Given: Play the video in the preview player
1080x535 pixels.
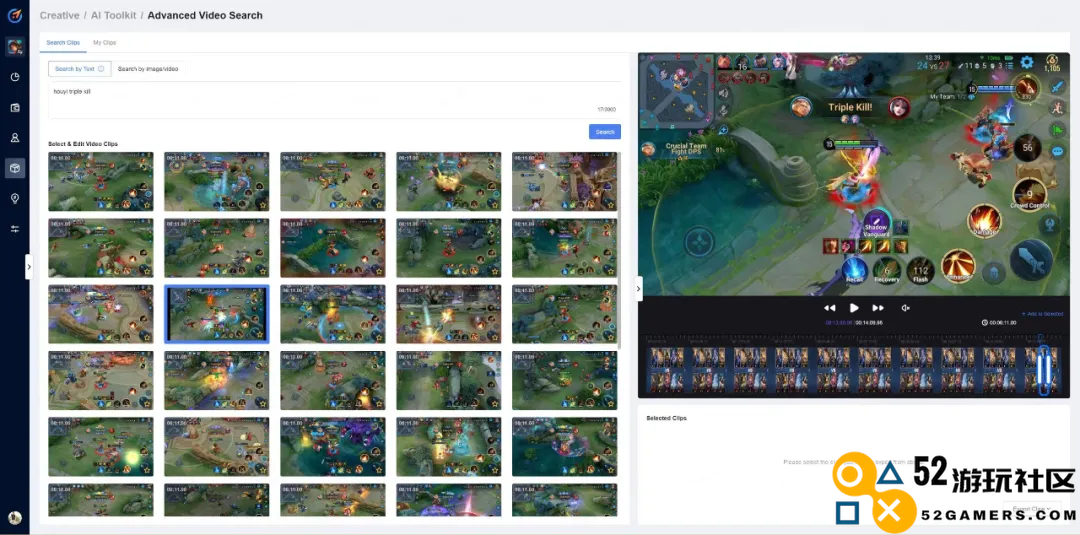Looking at the screenshot, I should point(854,308).
